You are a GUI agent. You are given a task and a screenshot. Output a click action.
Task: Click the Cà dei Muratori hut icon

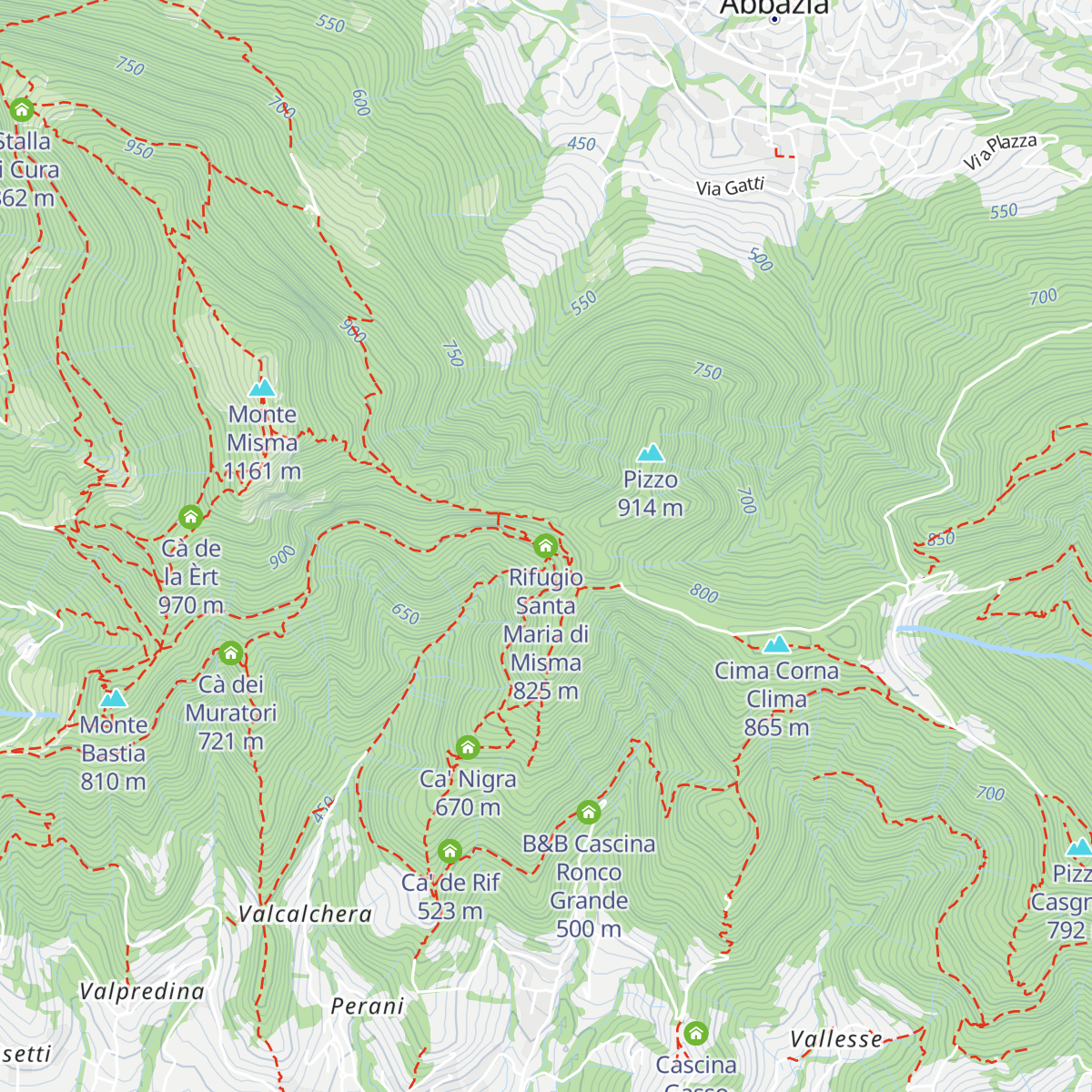tap(230, 654)
